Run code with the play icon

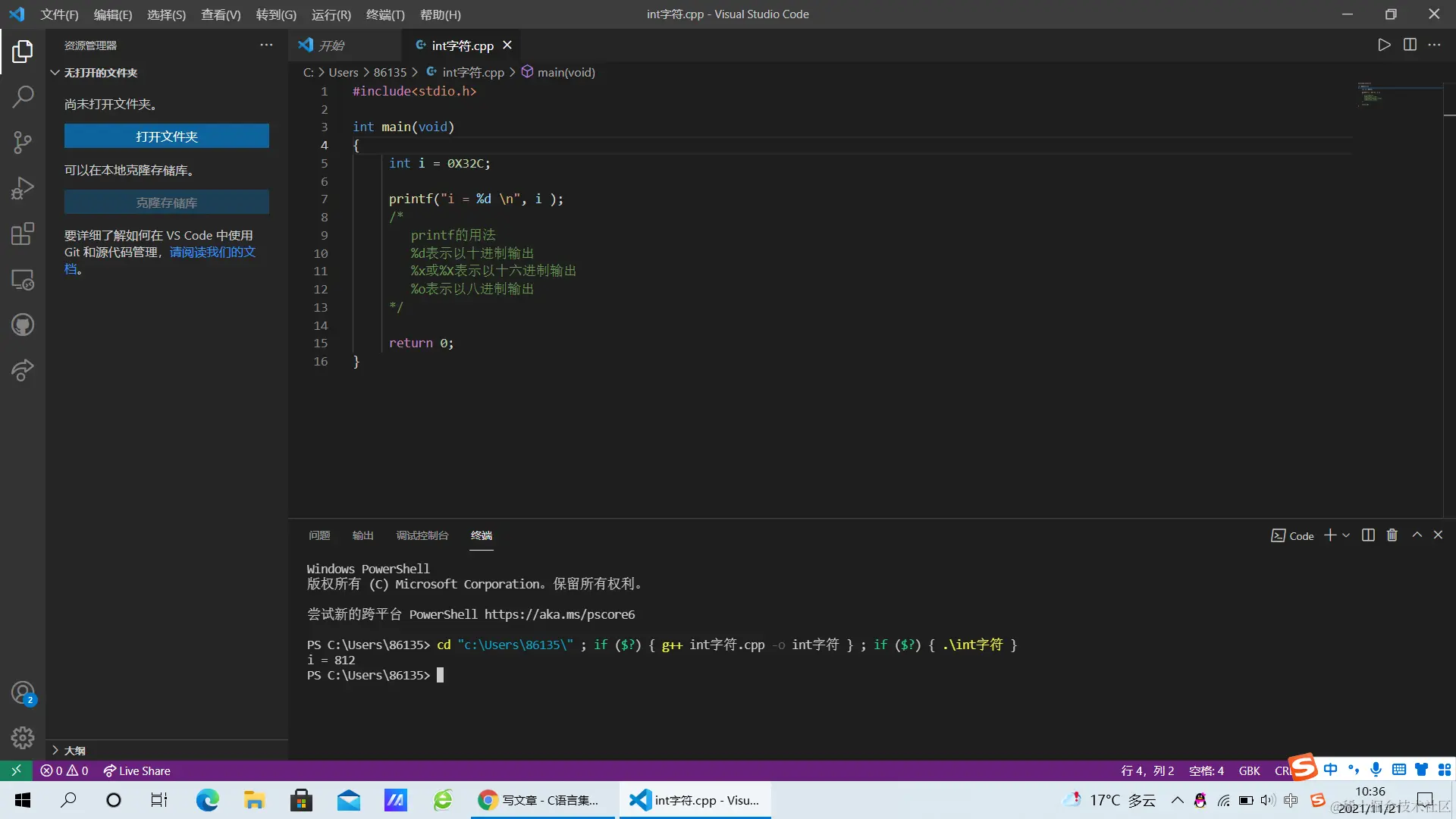click(x=1384, y=45)
